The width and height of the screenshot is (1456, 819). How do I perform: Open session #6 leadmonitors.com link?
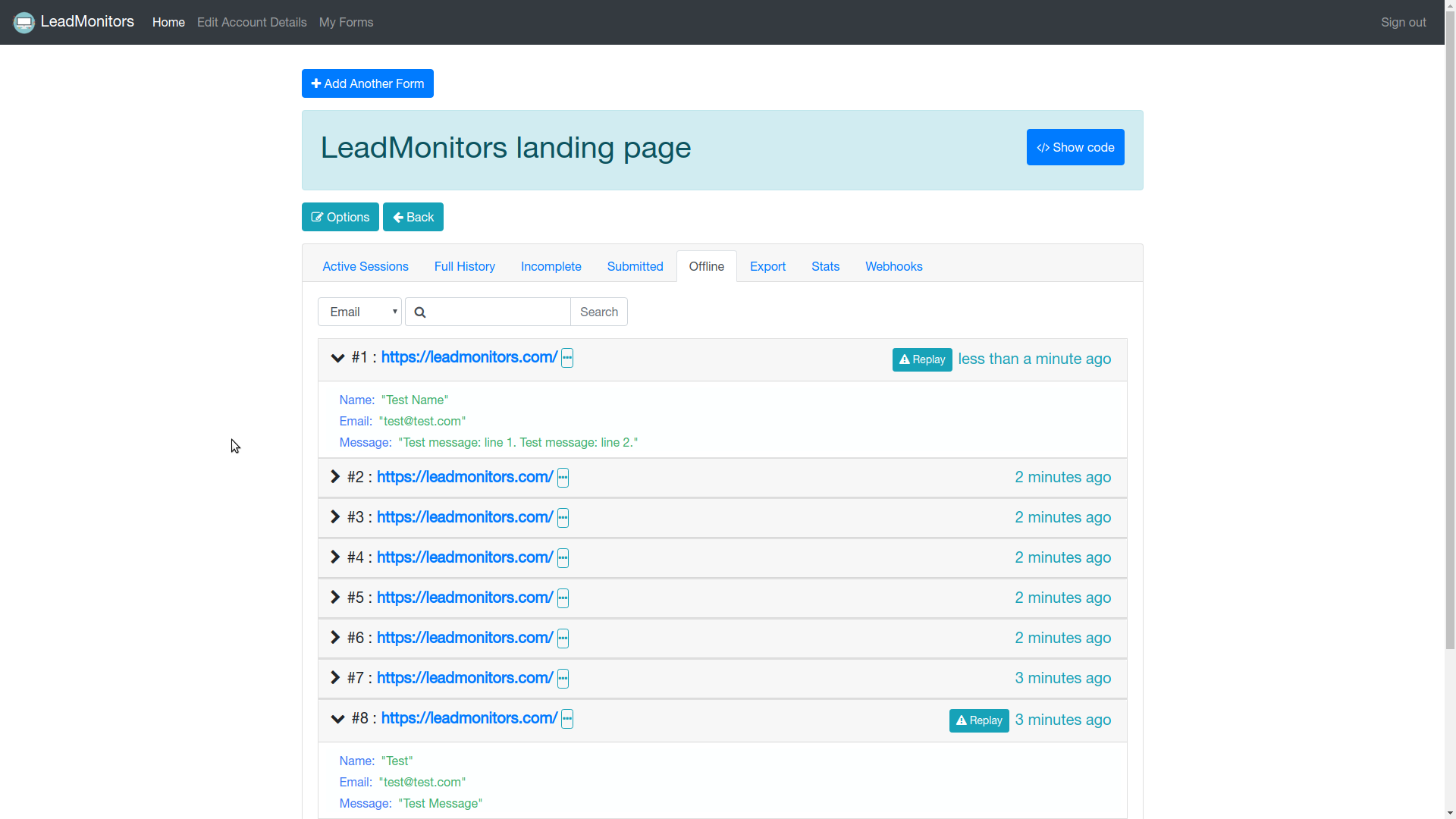(465, 638)
